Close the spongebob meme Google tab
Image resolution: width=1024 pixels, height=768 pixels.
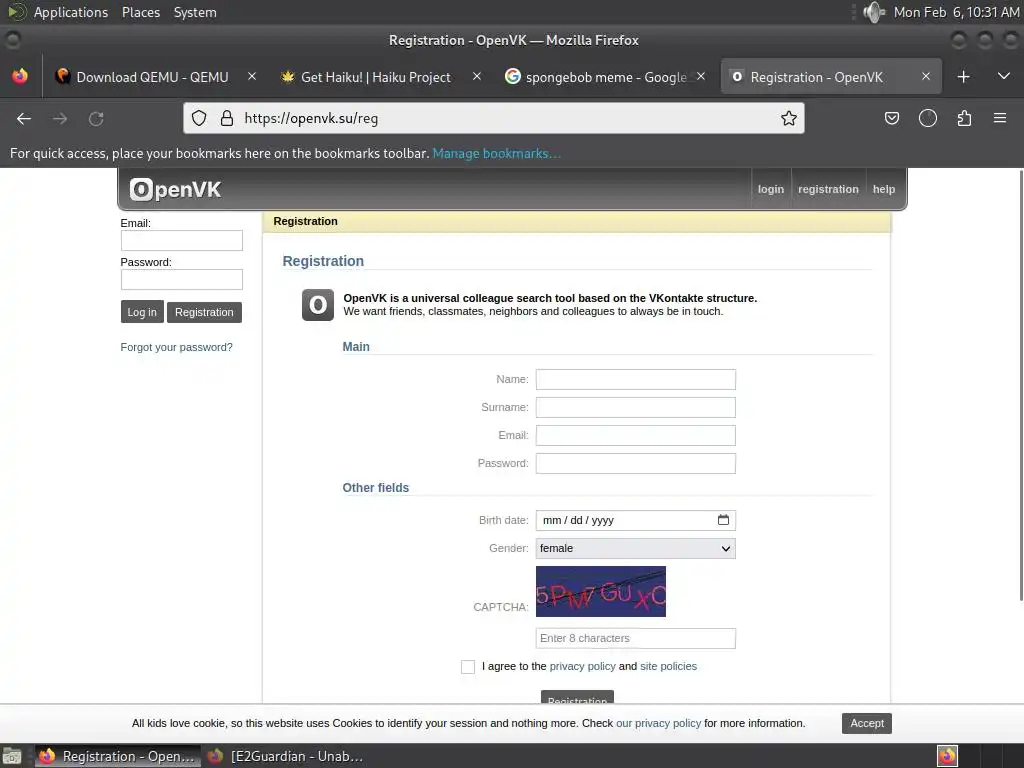(x=701, y=76)
